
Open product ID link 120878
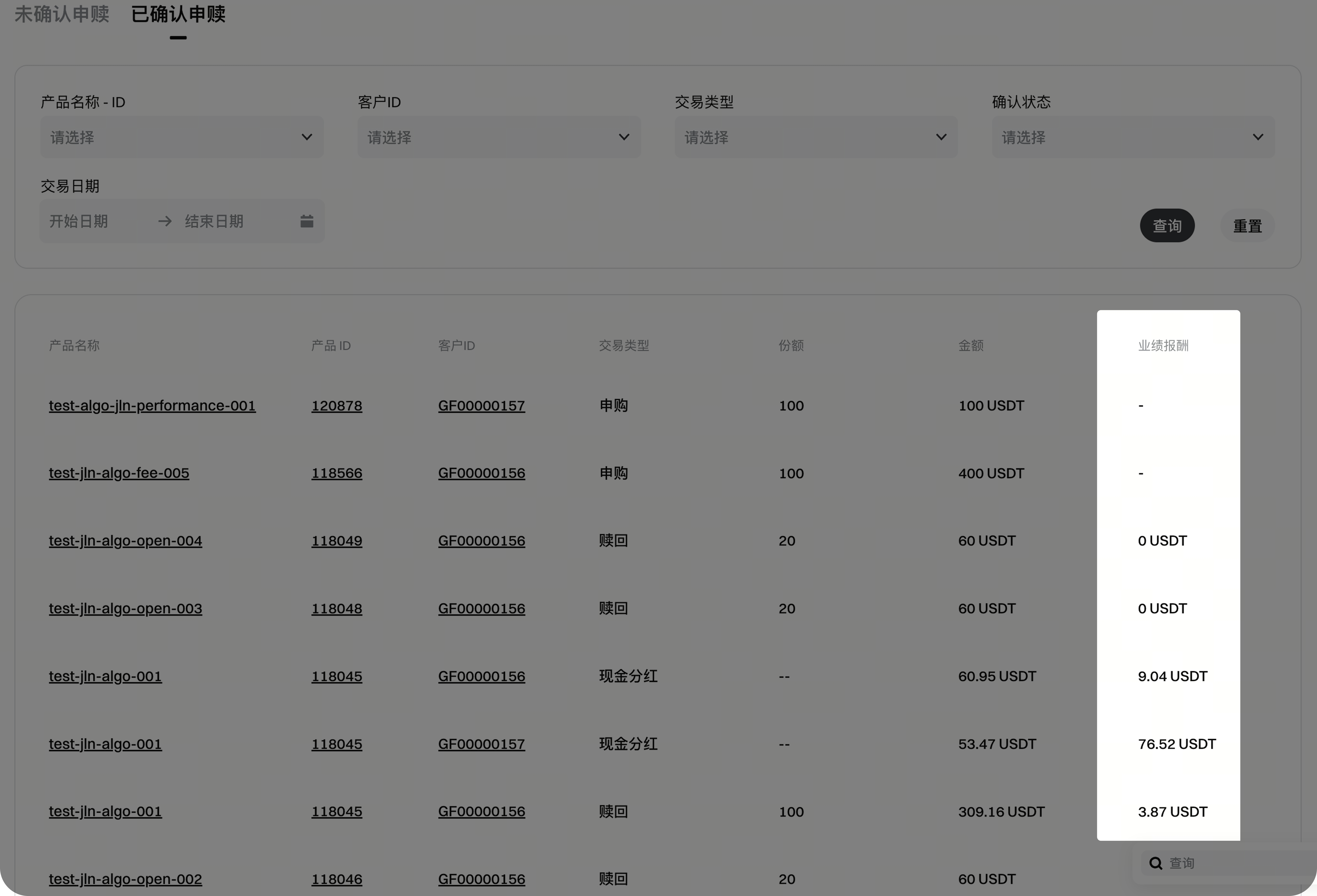point(337,406)
